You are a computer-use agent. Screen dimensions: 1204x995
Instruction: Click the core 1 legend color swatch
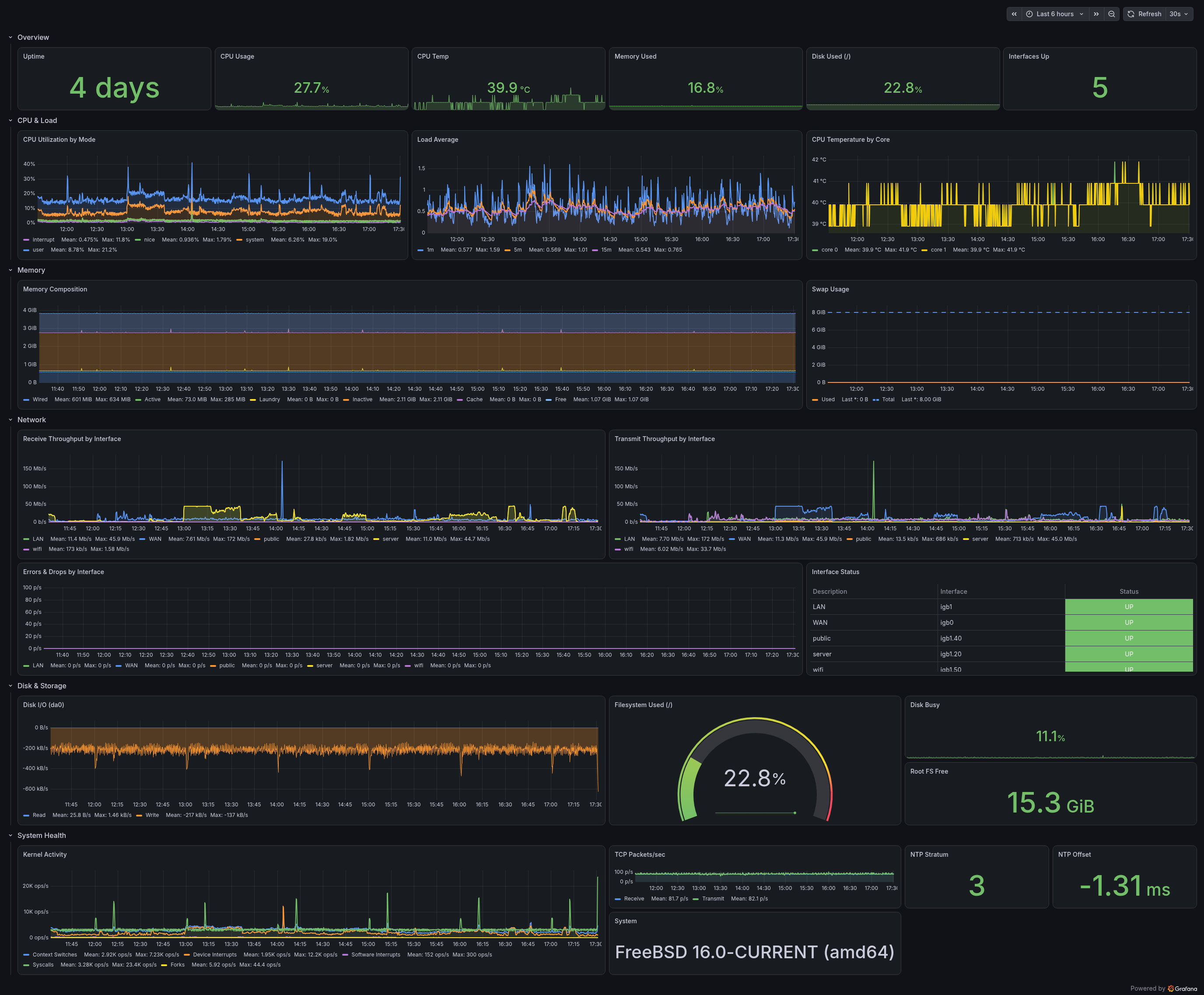click(924, 250)
